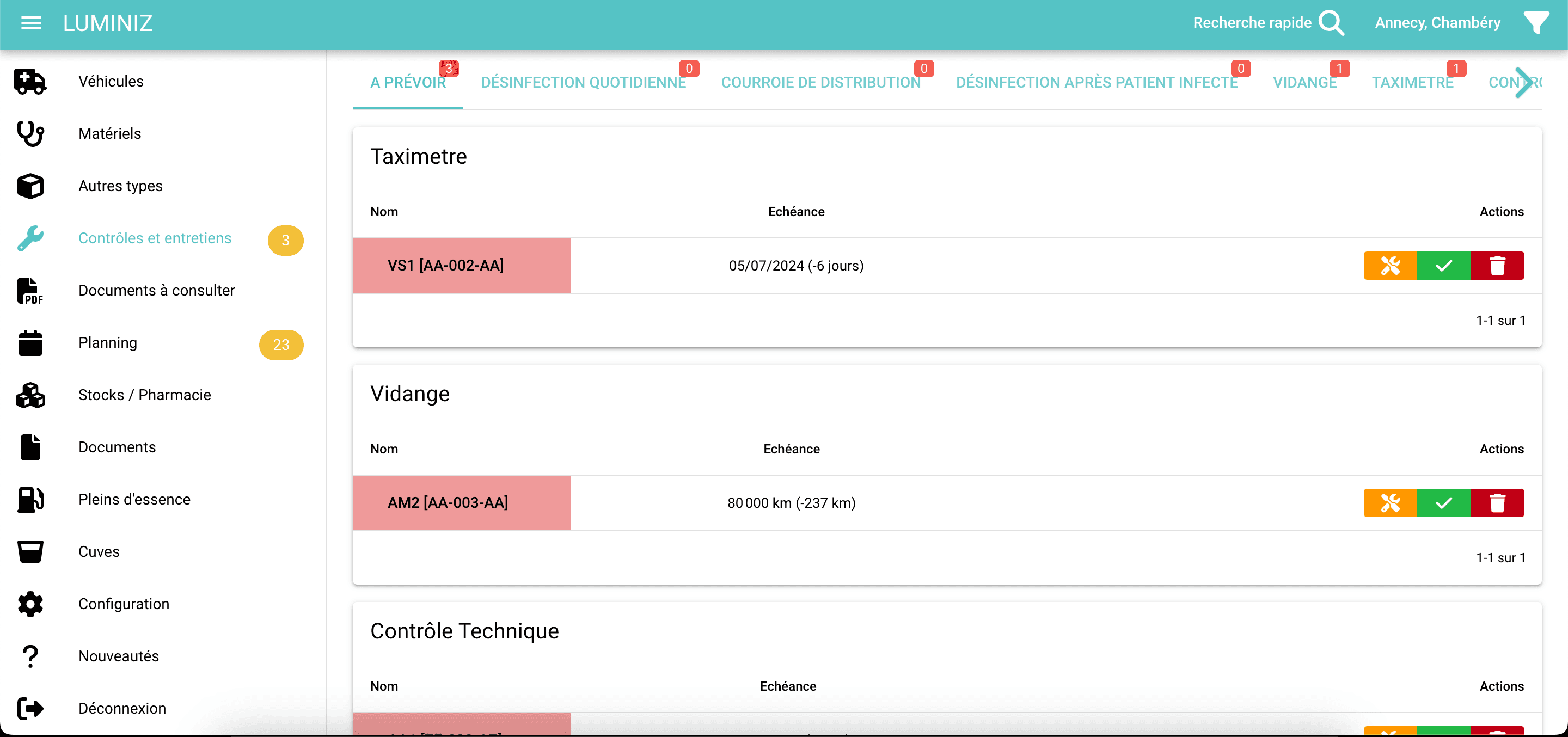Open Matériels via the stethoscope icon

click(x=29, y=133)
